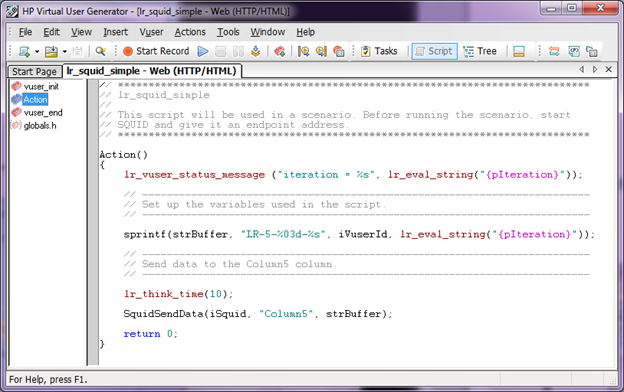Screen dimensions: 624x392
Task: Switch to Tree view
Action: [480, 51]
